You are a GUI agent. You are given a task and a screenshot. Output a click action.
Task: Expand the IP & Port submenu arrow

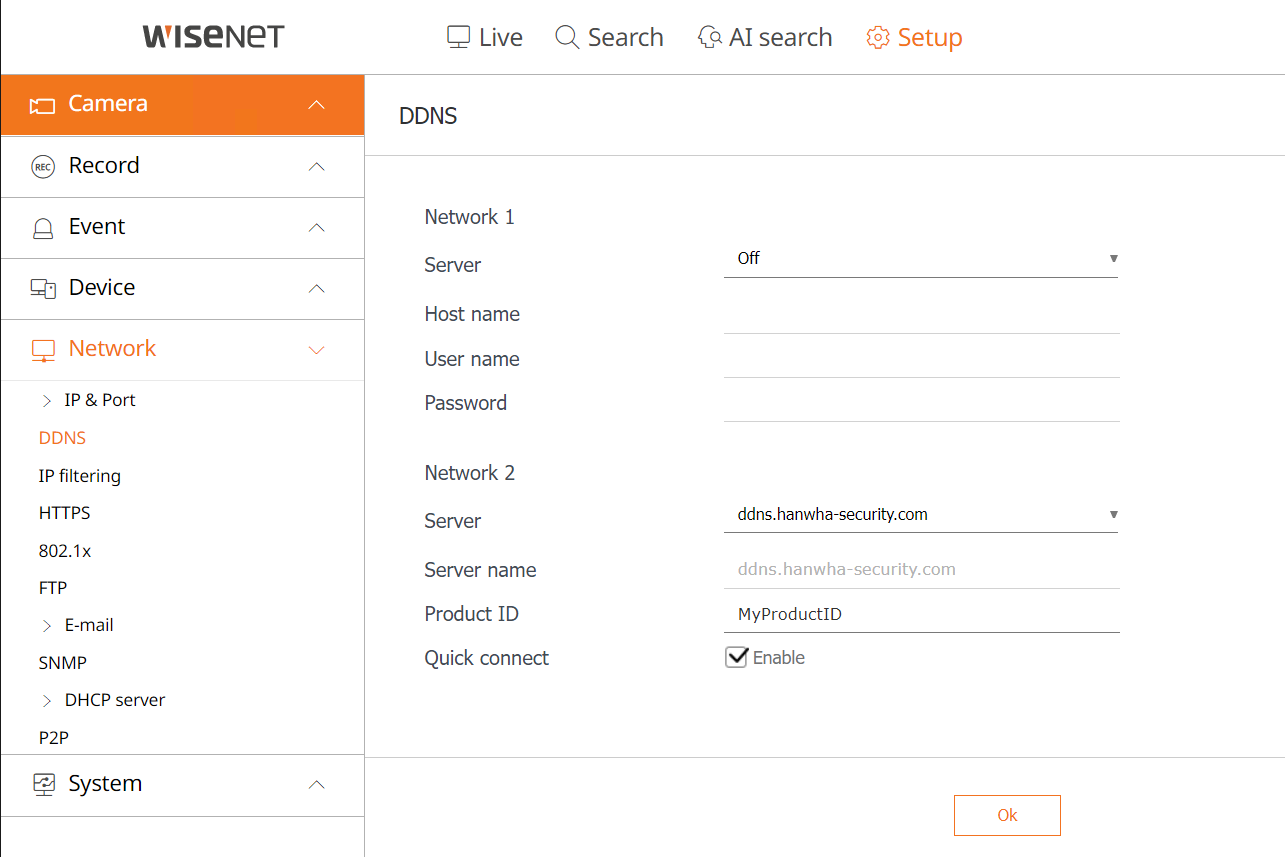(x=47, y=401)
